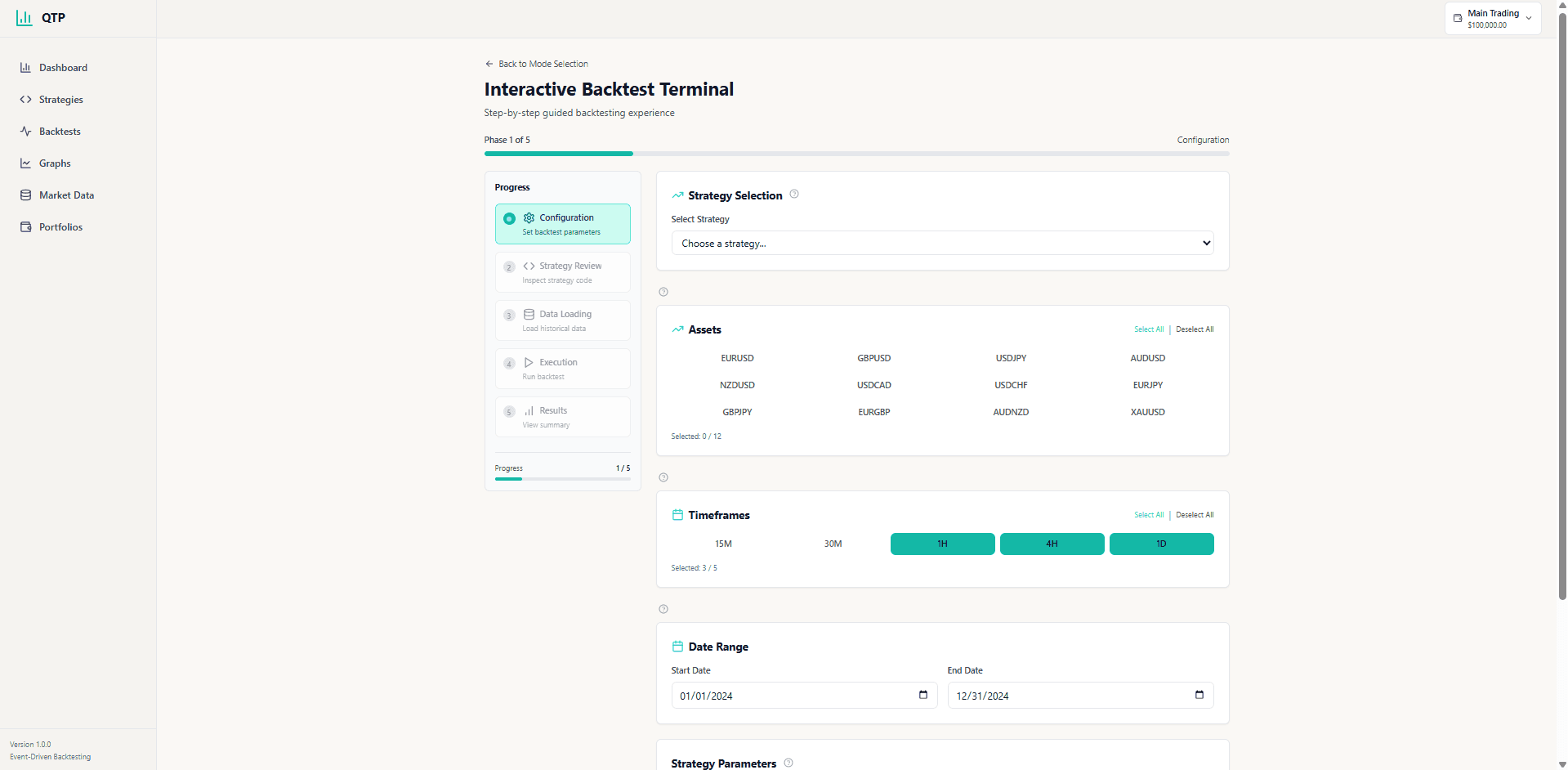The width and height of the screenshot is (1568, 770).
Task: Toggle the NZDUSD asset
Action: (x=737, y=385)
